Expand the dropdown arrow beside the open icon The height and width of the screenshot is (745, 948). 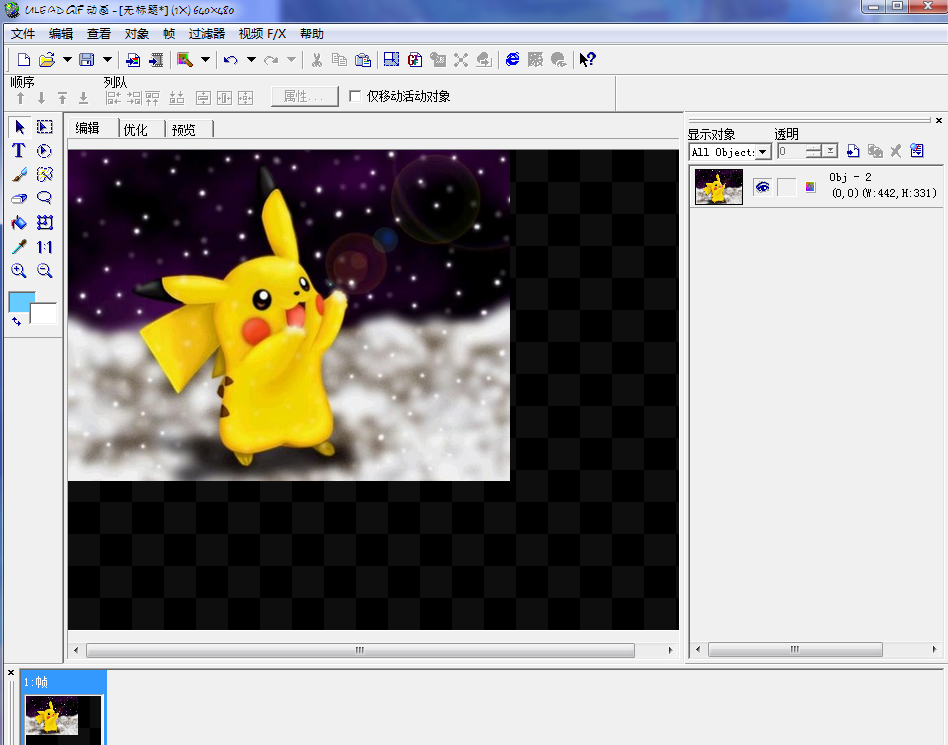pos(67,59)
